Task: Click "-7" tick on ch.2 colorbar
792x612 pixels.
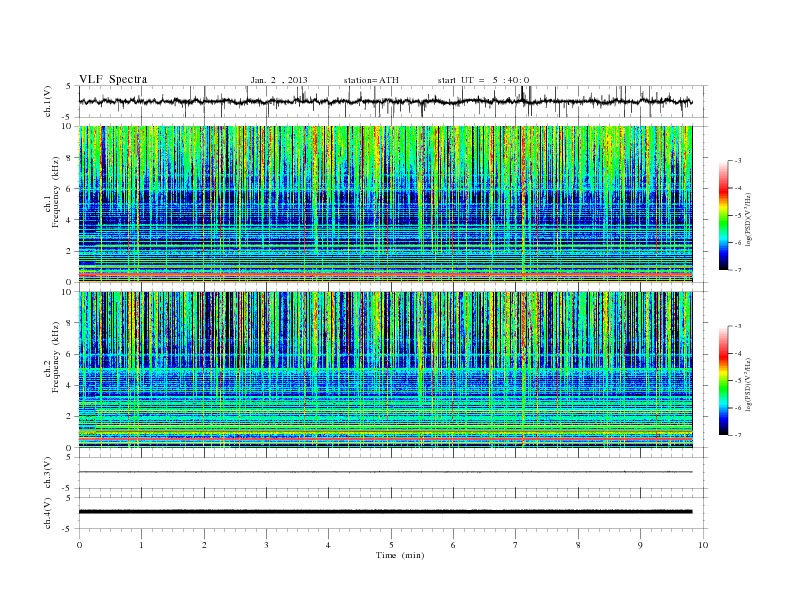Action: pos(737,435)
